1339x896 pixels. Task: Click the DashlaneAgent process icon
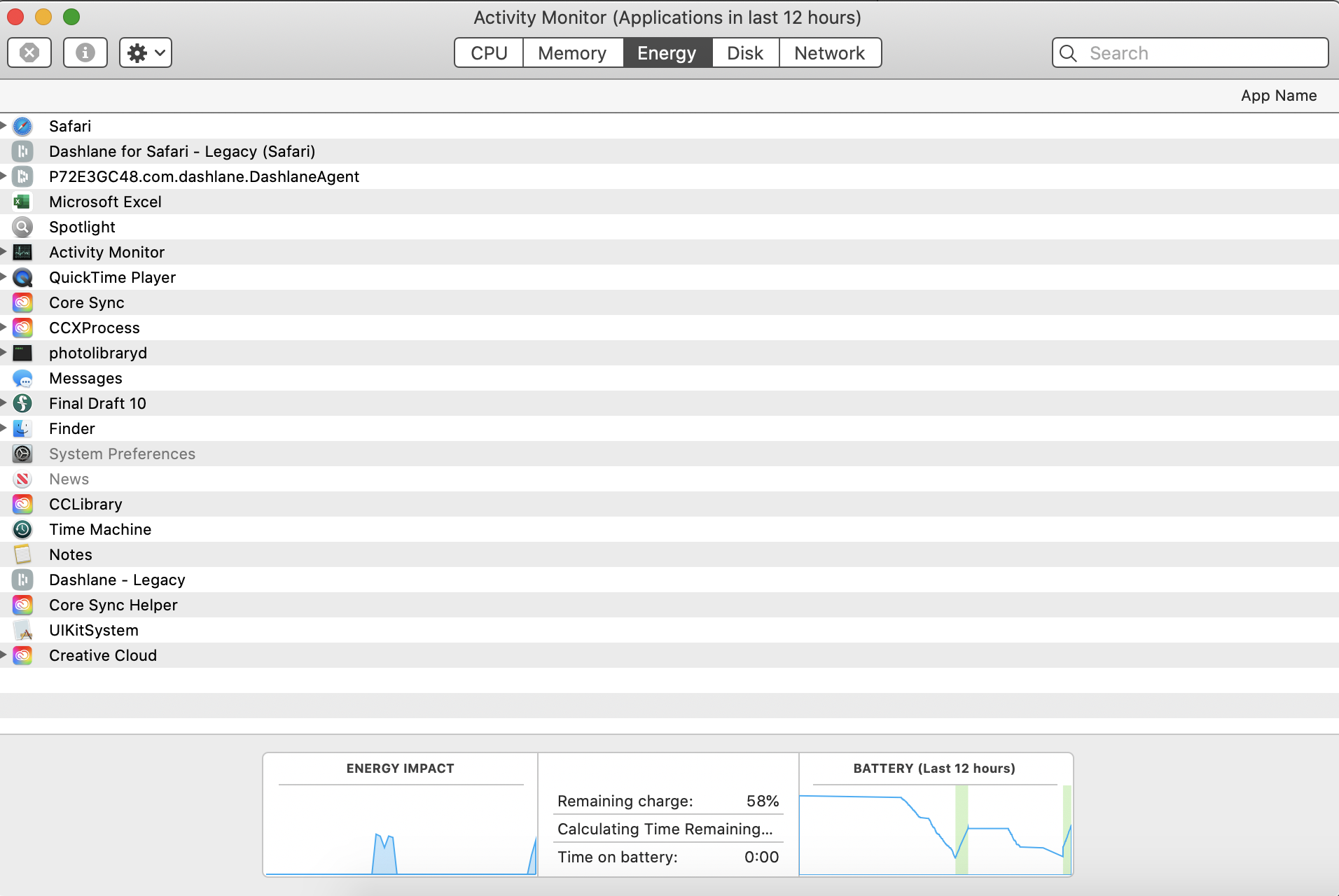click(22, 176)
